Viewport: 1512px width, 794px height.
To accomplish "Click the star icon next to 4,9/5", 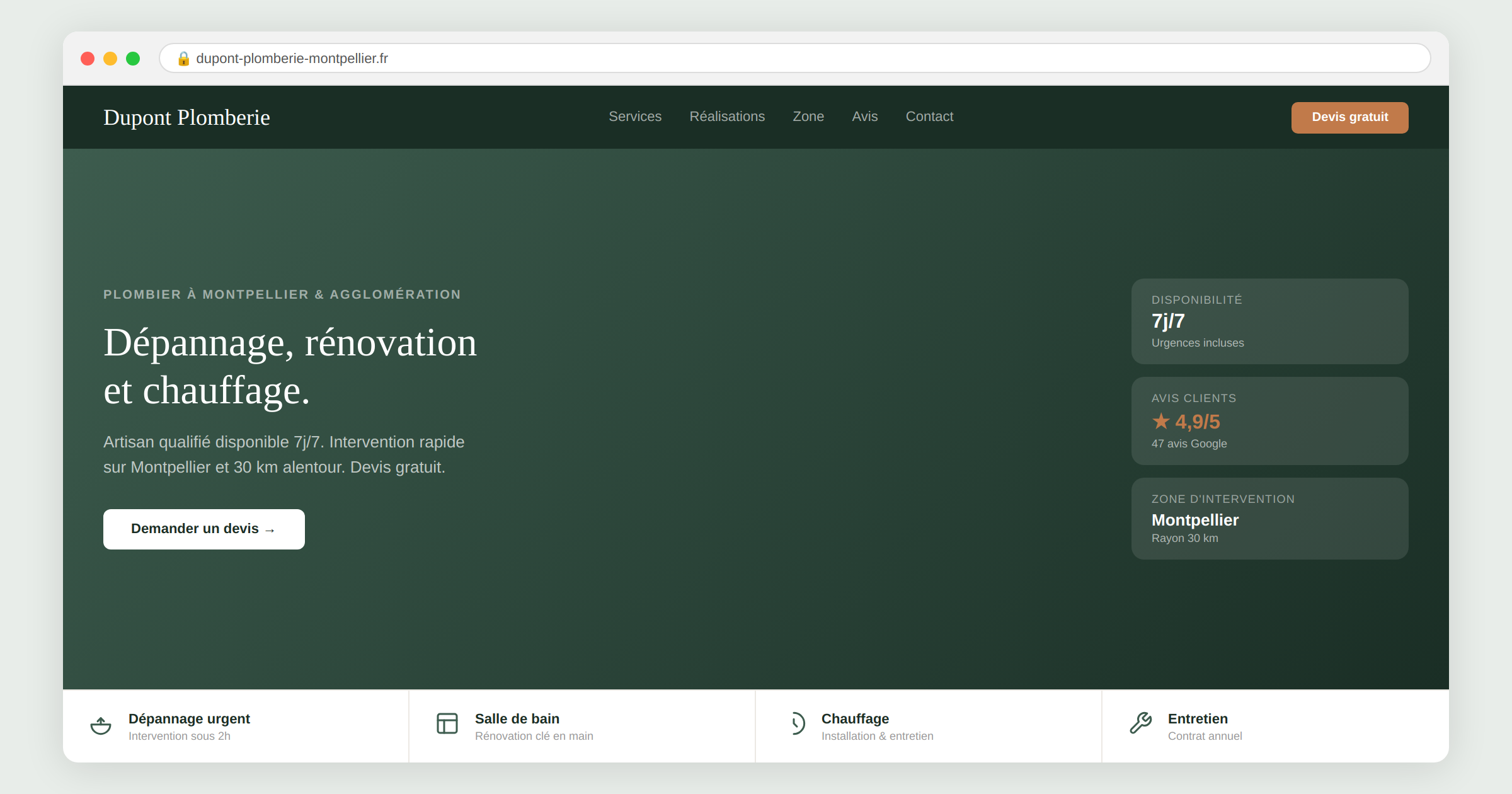I will (x=1160, y=421).
